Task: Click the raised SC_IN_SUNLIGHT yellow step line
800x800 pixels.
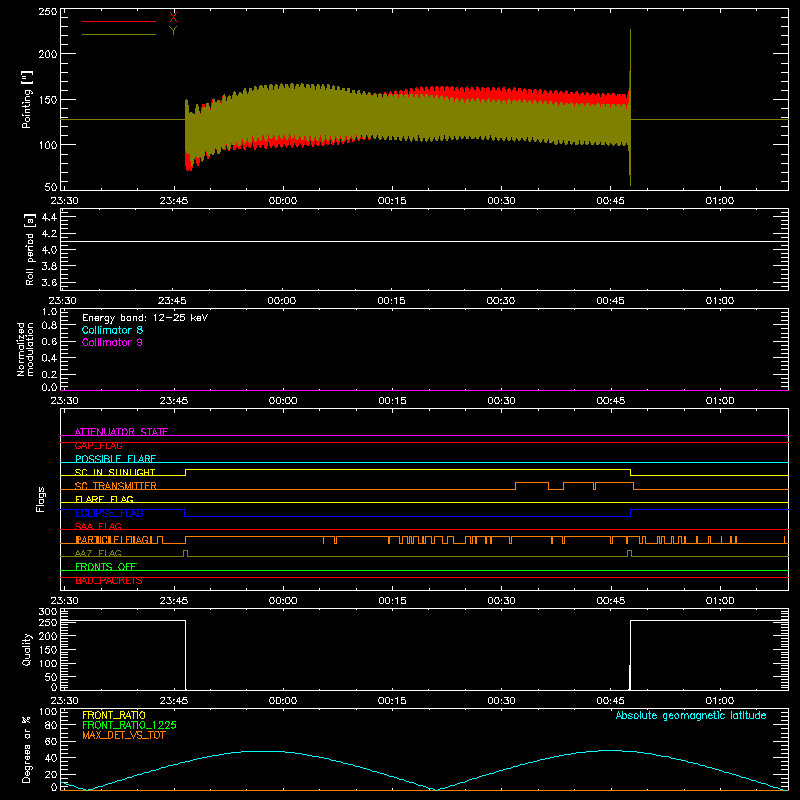Action: (x=408, y=469)
